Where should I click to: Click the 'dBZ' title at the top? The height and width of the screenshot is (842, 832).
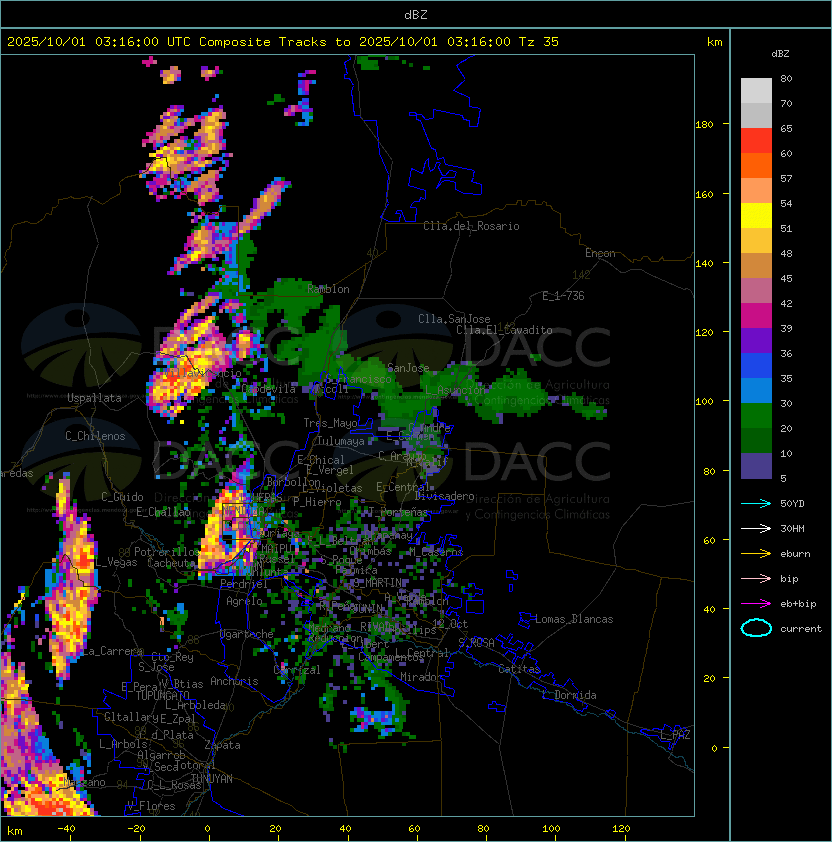pyautogui.click(x=416, y=14)
